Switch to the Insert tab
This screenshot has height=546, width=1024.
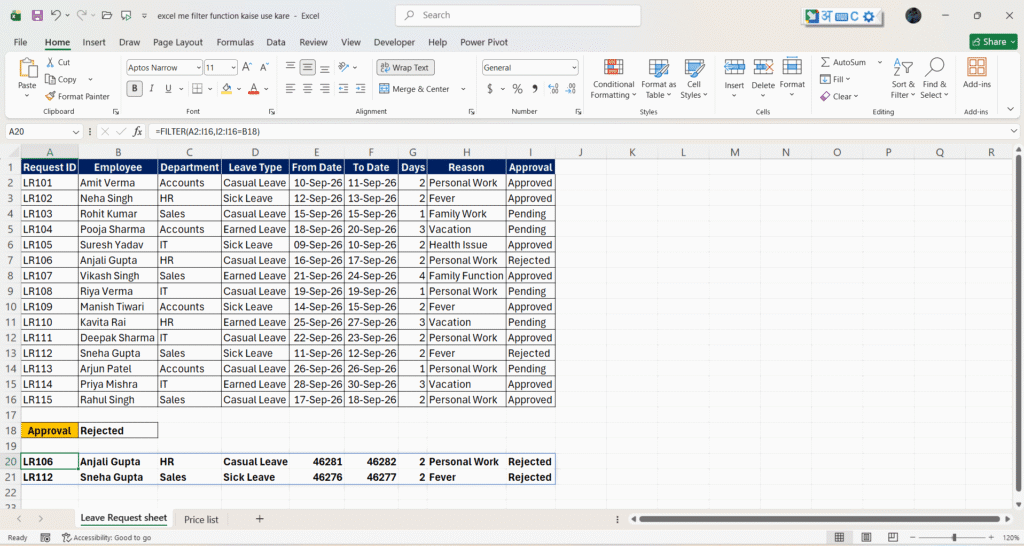point(94,42)
